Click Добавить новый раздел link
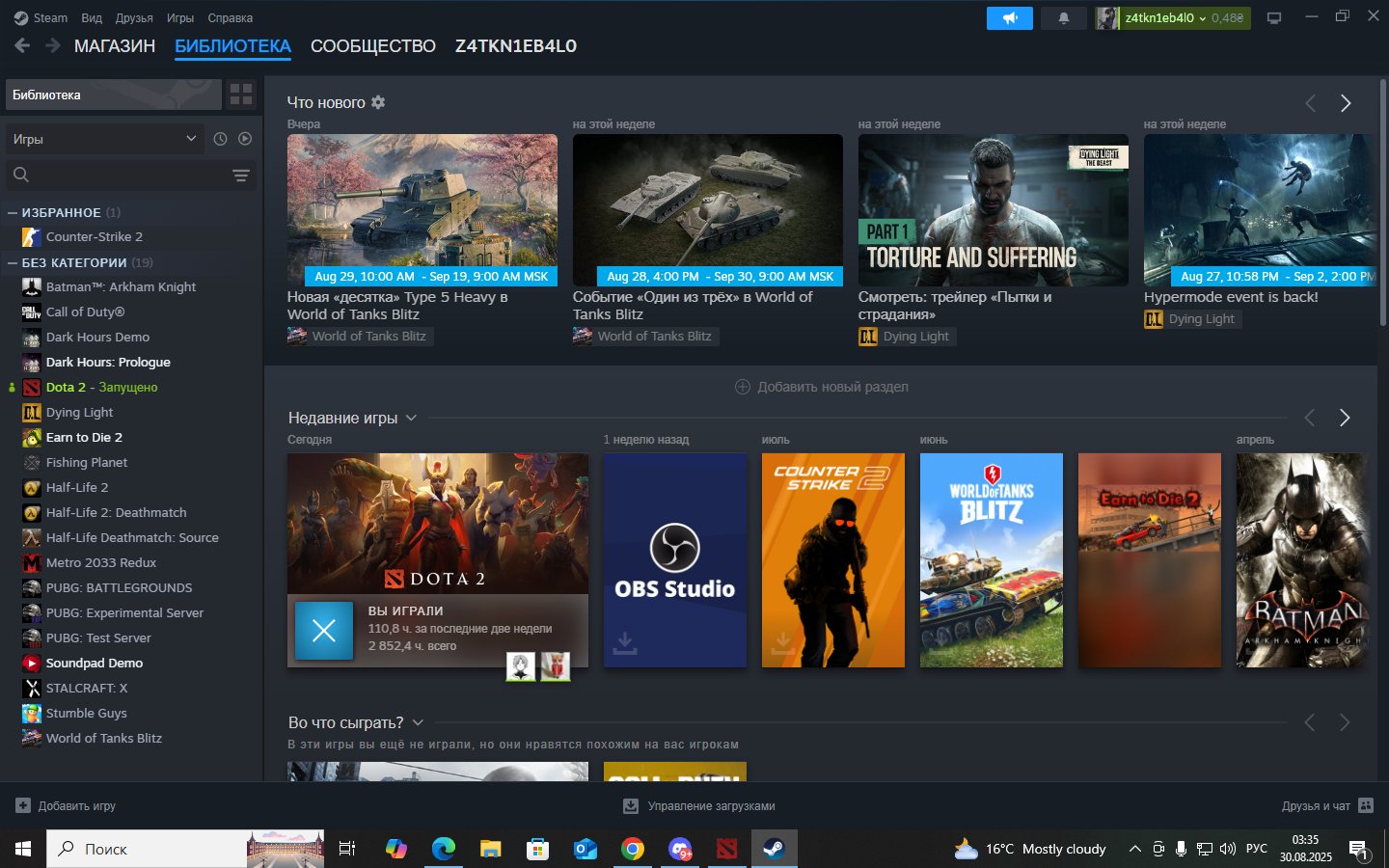 pyautogui.click(x=822, y=387)
